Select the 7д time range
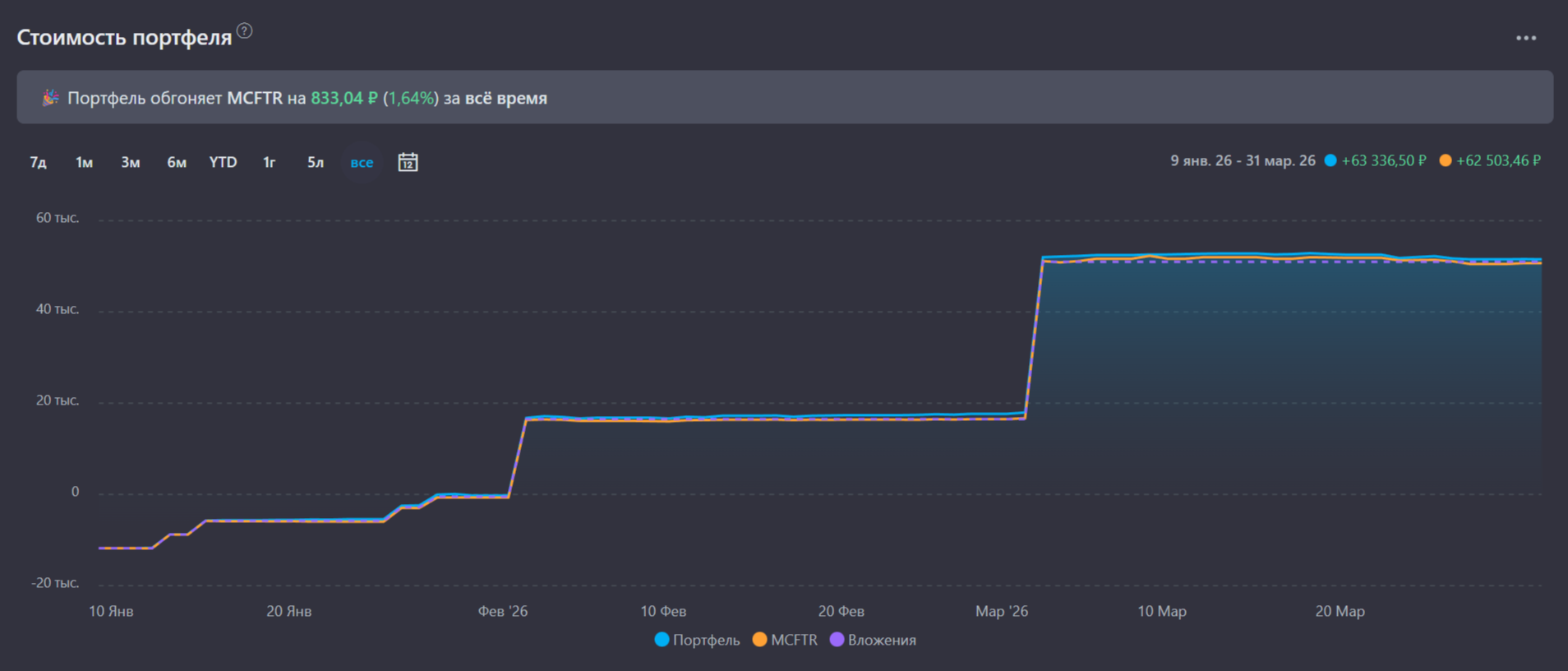The width and height of the screenshot is (1568, 671). coord(38,162)
